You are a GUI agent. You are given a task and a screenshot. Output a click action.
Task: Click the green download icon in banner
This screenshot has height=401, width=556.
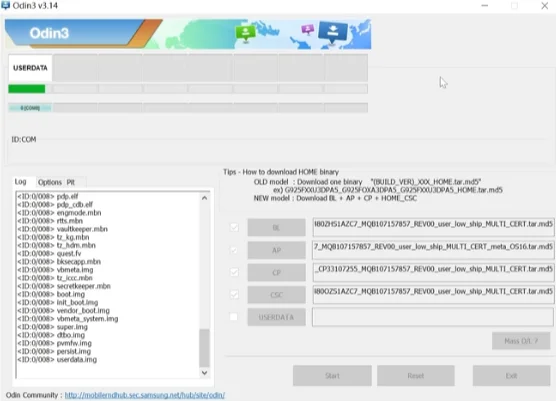(x=245, y=34)
